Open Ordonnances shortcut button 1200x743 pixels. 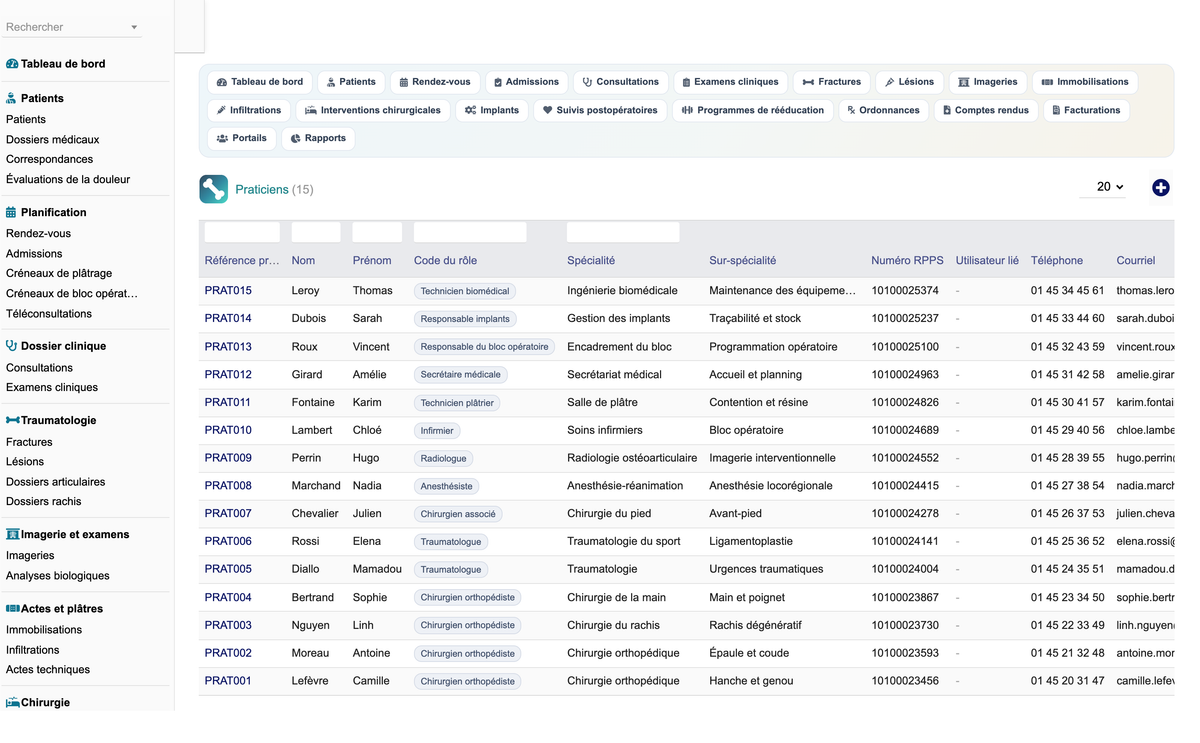883,110
